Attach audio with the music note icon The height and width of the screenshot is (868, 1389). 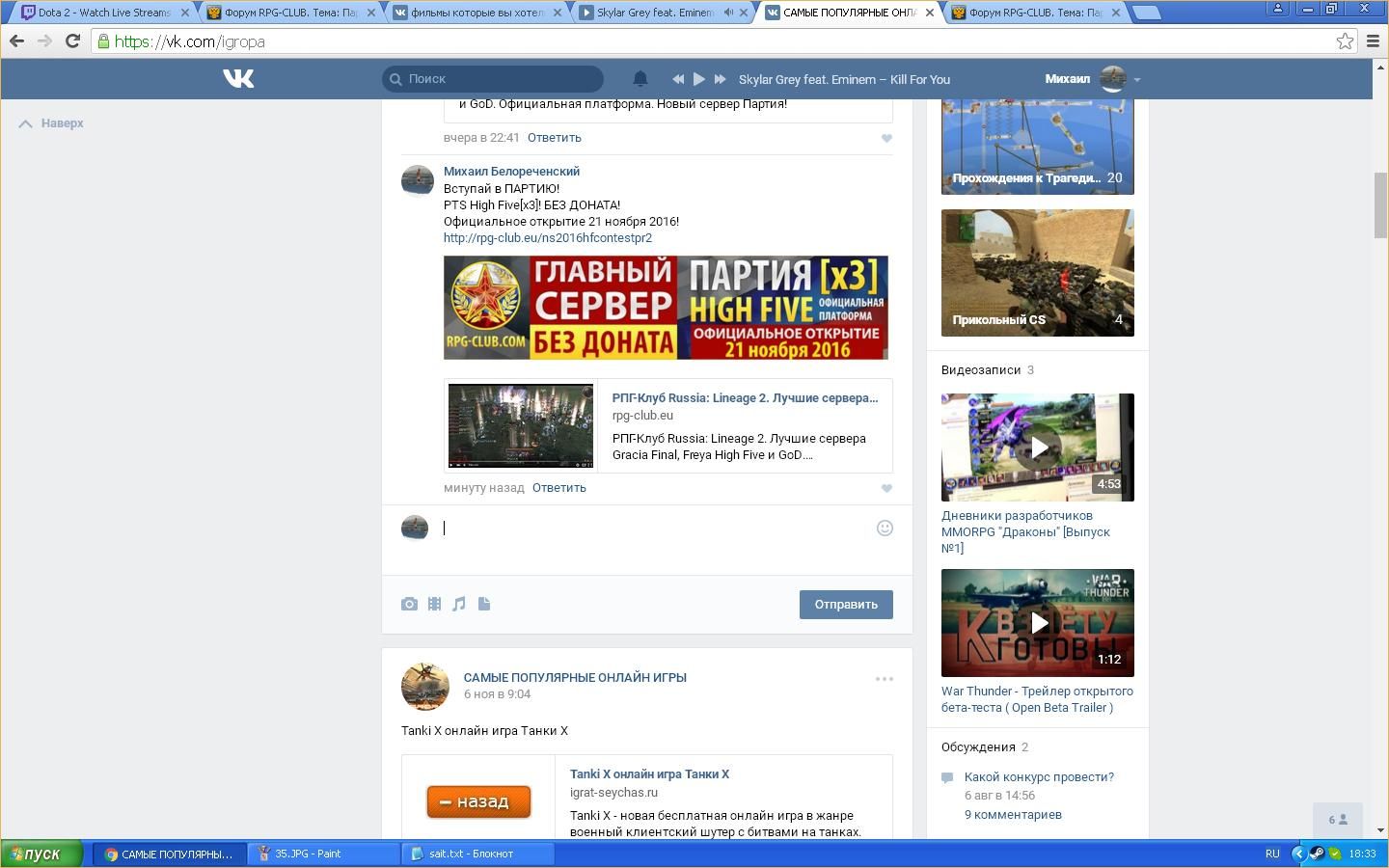coord(459,604)
